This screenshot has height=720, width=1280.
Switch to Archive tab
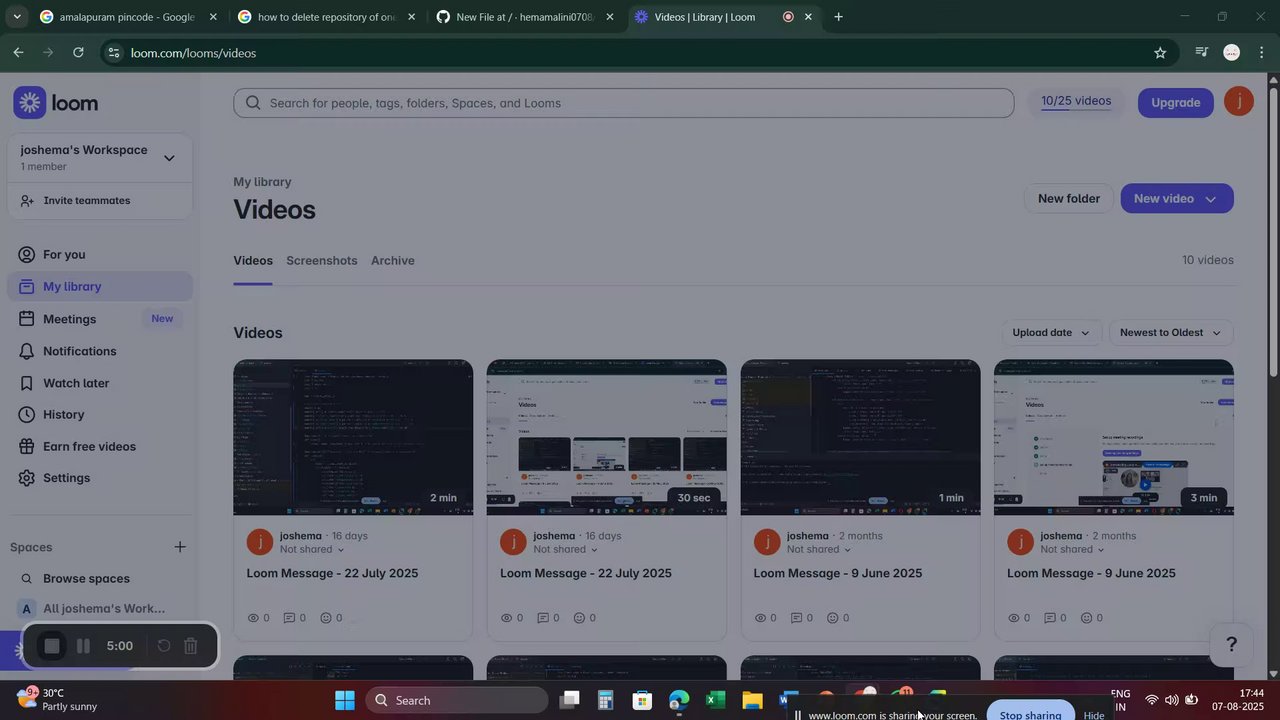393,261
